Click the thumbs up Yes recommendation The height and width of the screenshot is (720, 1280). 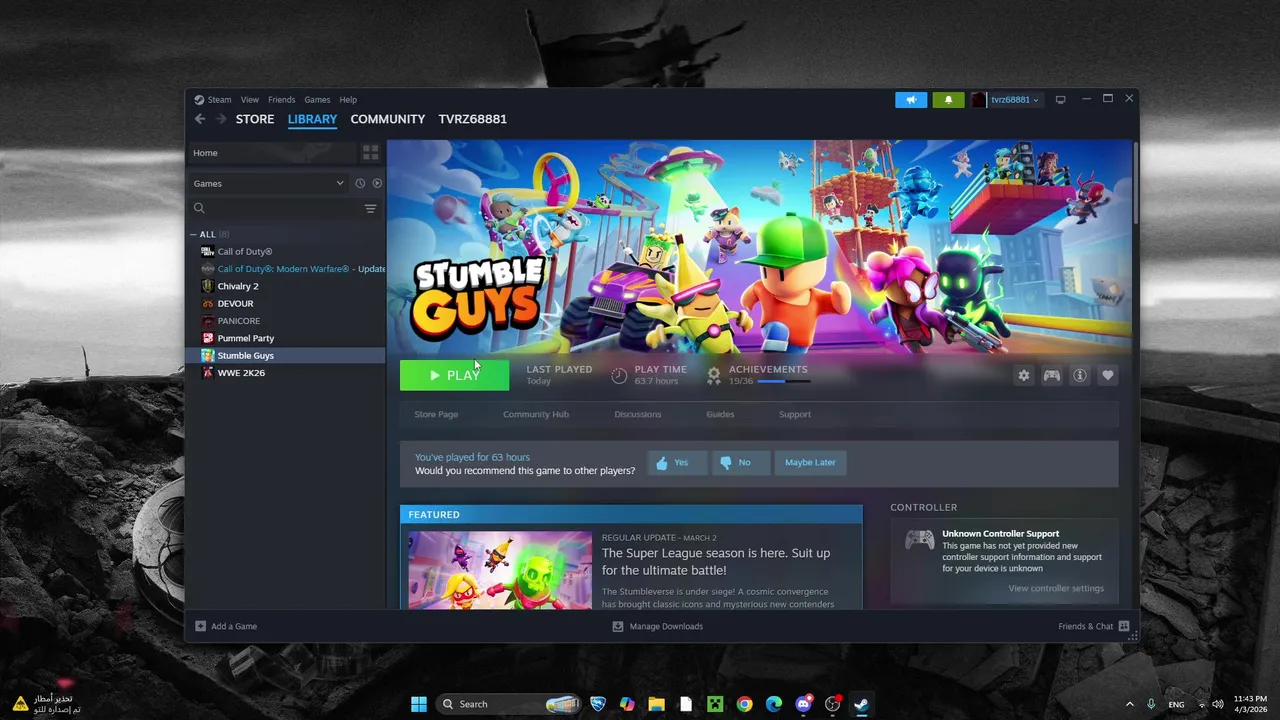(677, 463)
